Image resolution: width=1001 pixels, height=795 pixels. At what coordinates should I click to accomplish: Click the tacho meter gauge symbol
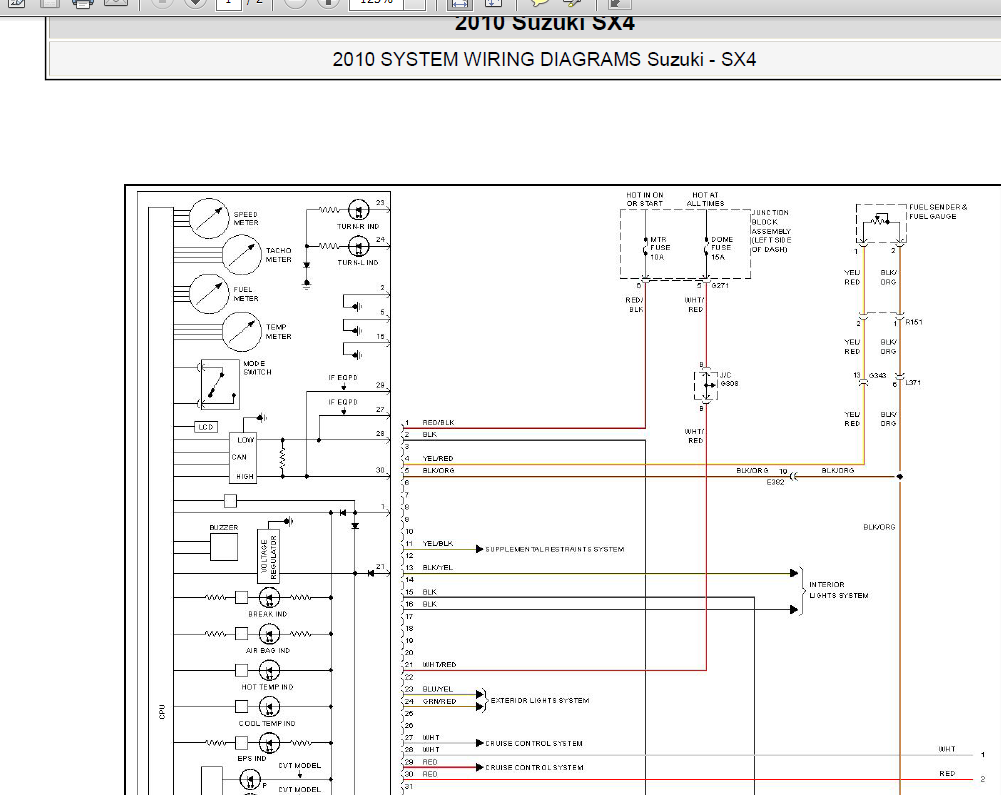click(241, 255)
